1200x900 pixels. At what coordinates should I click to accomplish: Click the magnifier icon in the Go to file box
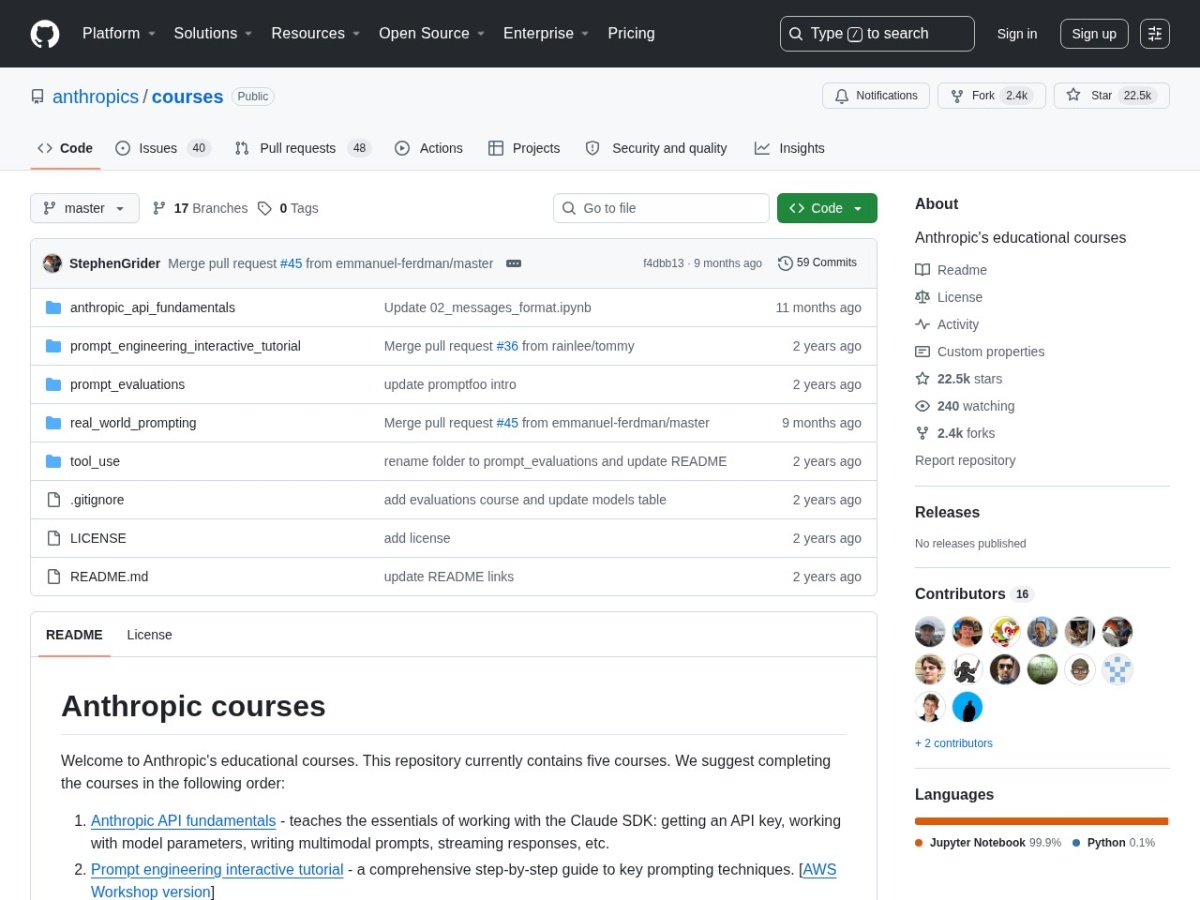[569, 208]
